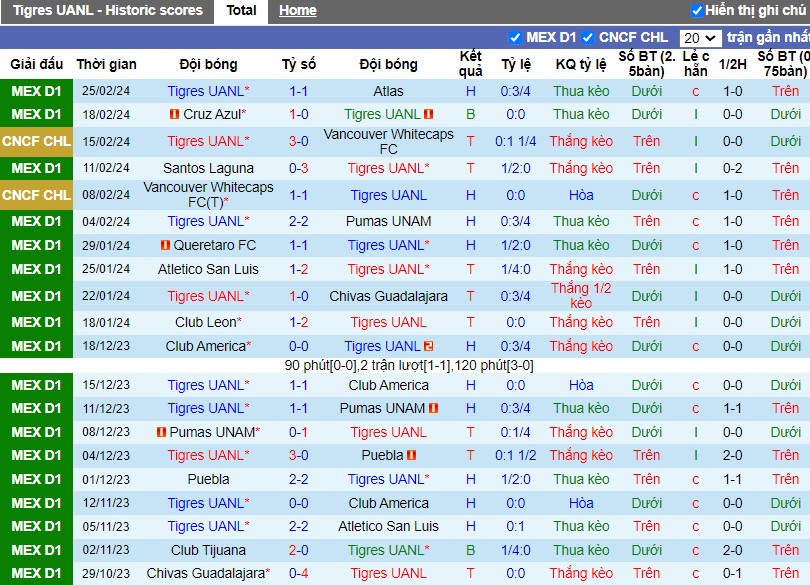Click the date 29/01/24
Image resolution: width=810 pixels, height=585 pixels.
click(106, 245)
